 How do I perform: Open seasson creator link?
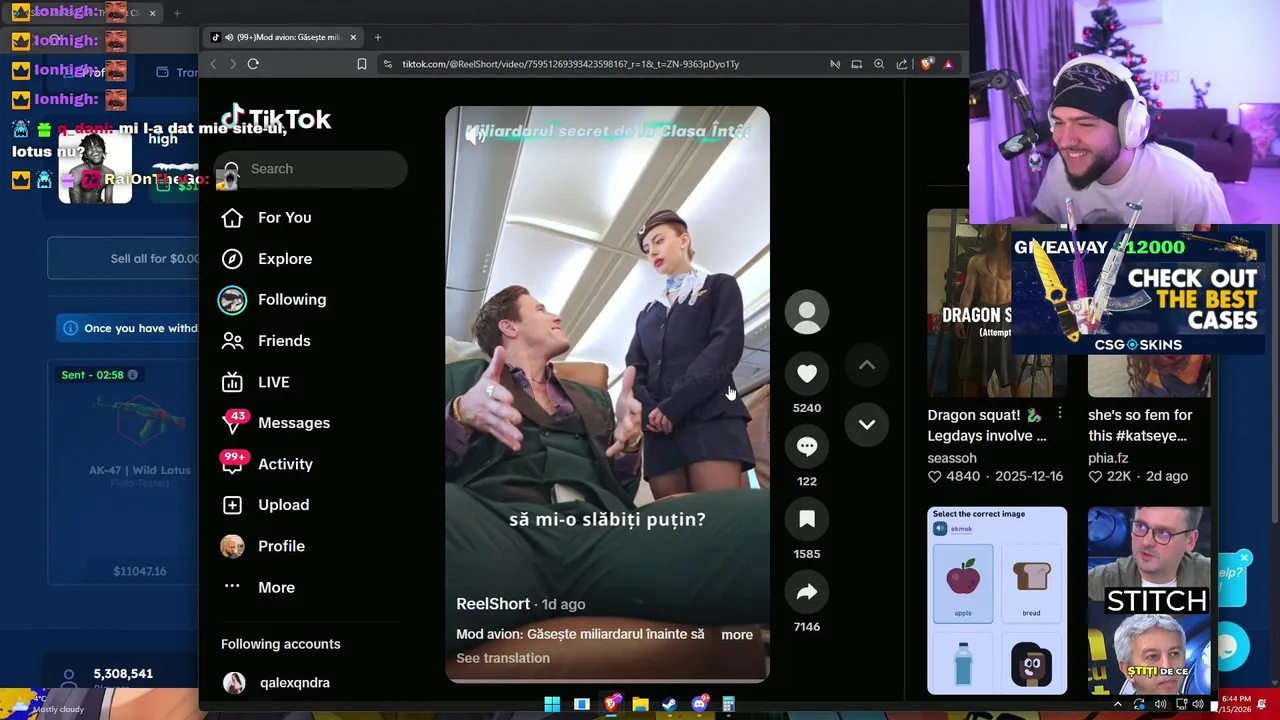coord(952,458)
